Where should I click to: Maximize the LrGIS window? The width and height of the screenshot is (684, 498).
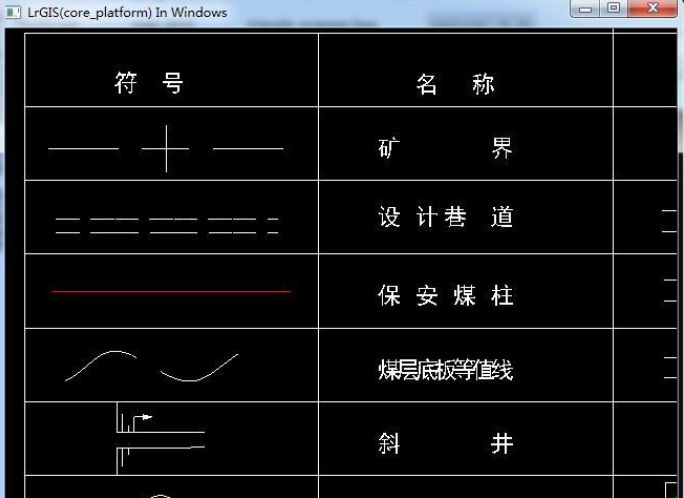pyautogui.click(x=615, y=9)
